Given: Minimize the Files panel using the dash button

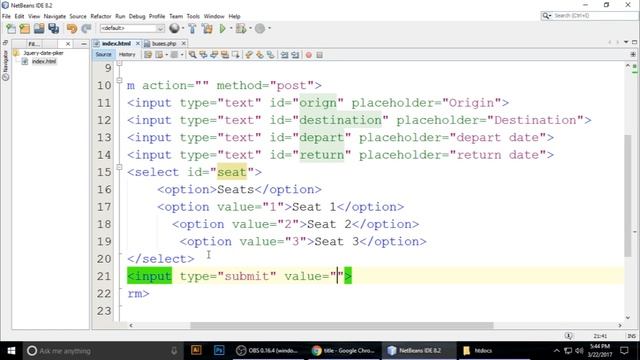Looking at the screenshot, I should (x=84, y=44).
